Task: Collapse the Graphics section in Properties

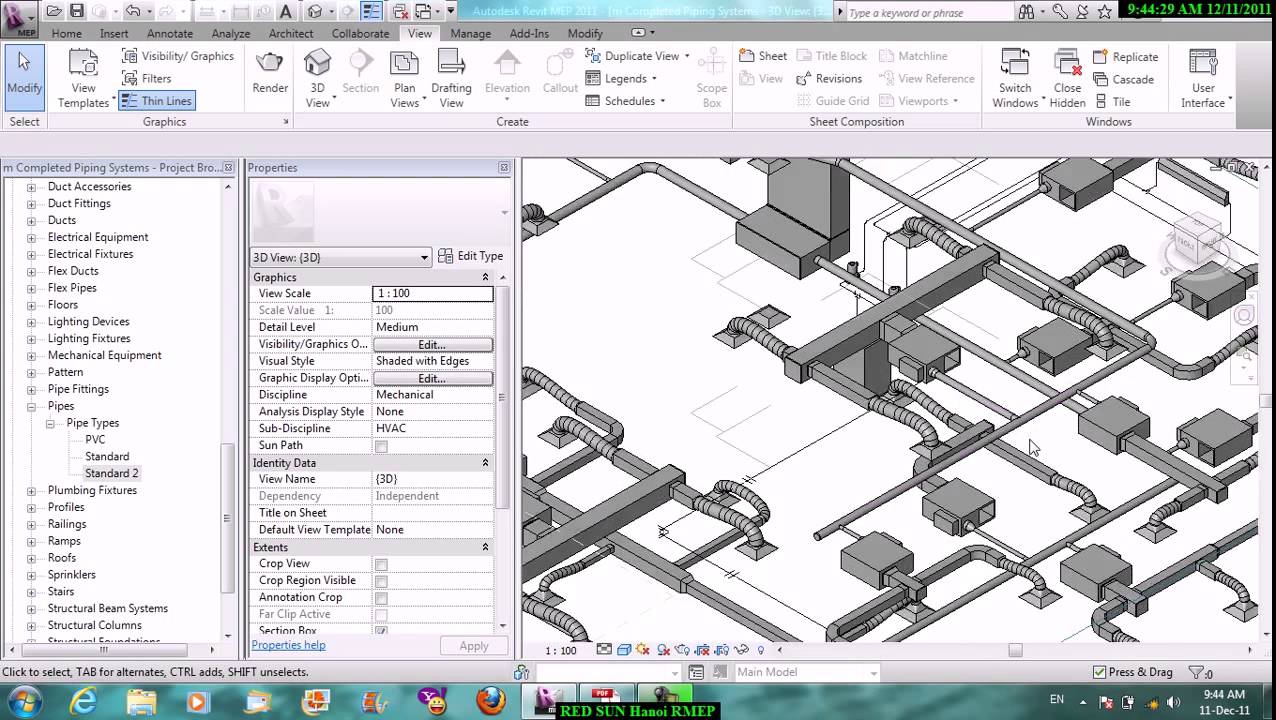Action: coord(485,277)
